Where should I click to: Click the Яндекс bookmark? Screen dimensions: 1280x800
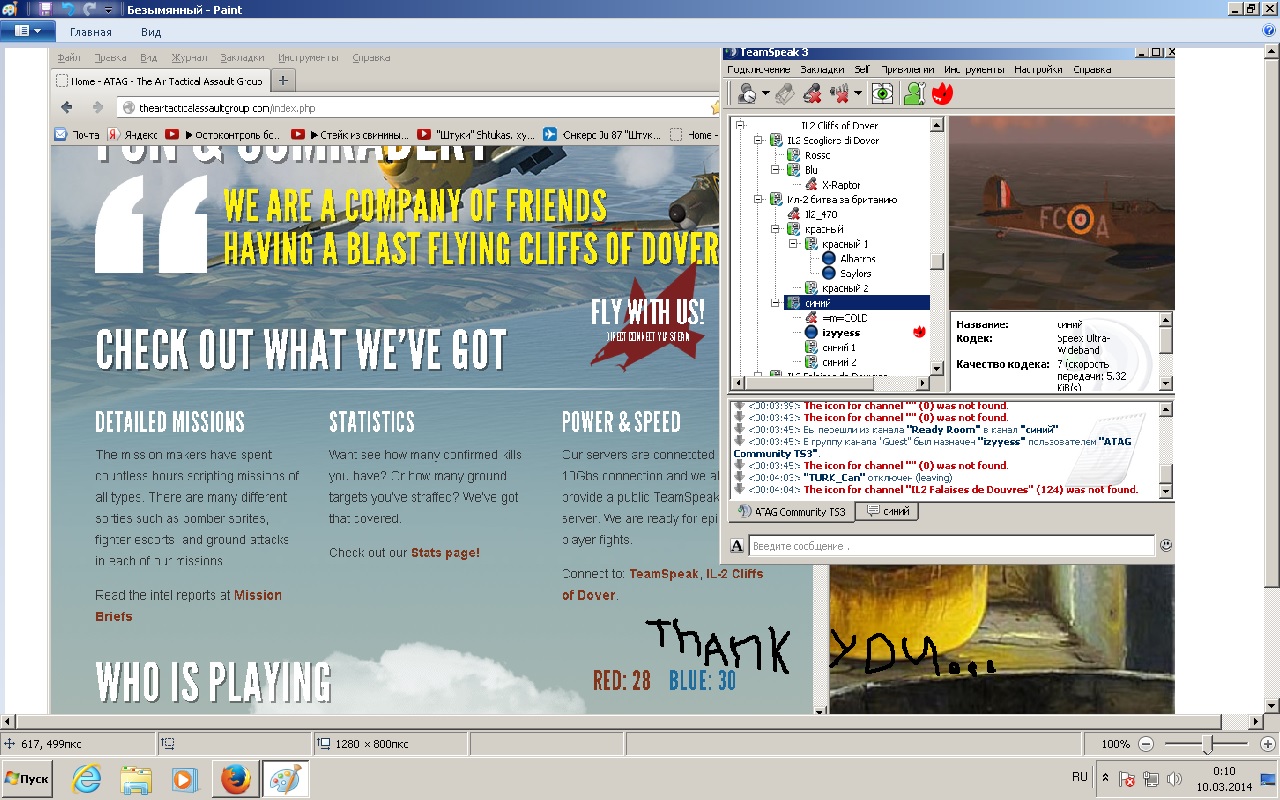[133, 134]
